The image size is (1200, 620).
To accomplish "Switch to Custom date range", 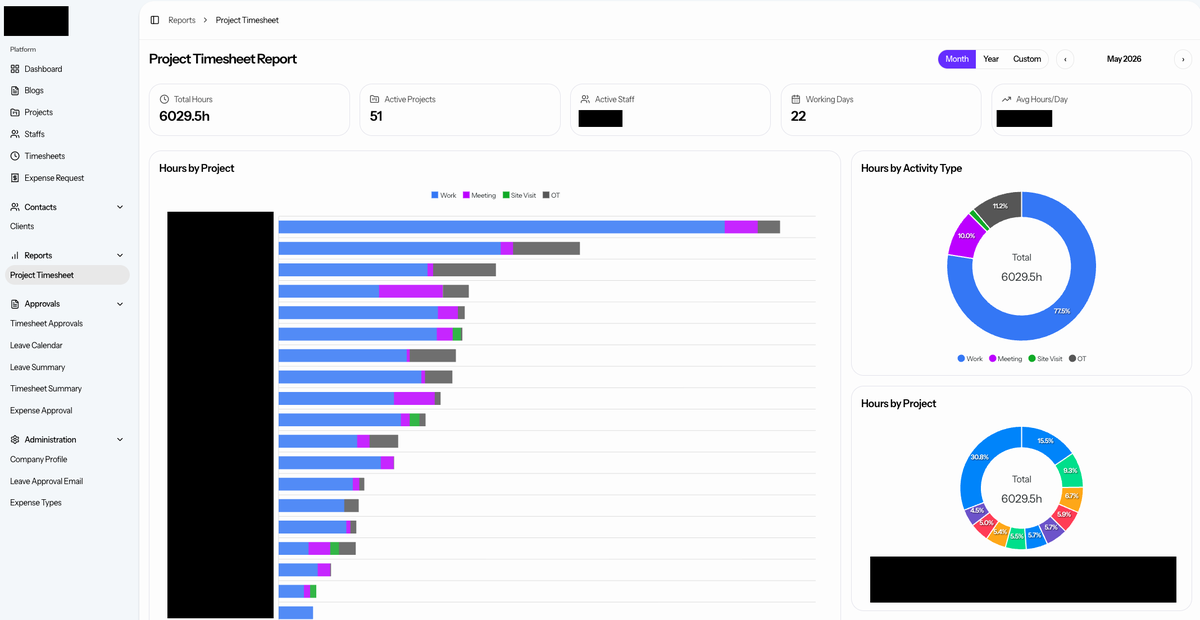I will [x=1027, y=59].
